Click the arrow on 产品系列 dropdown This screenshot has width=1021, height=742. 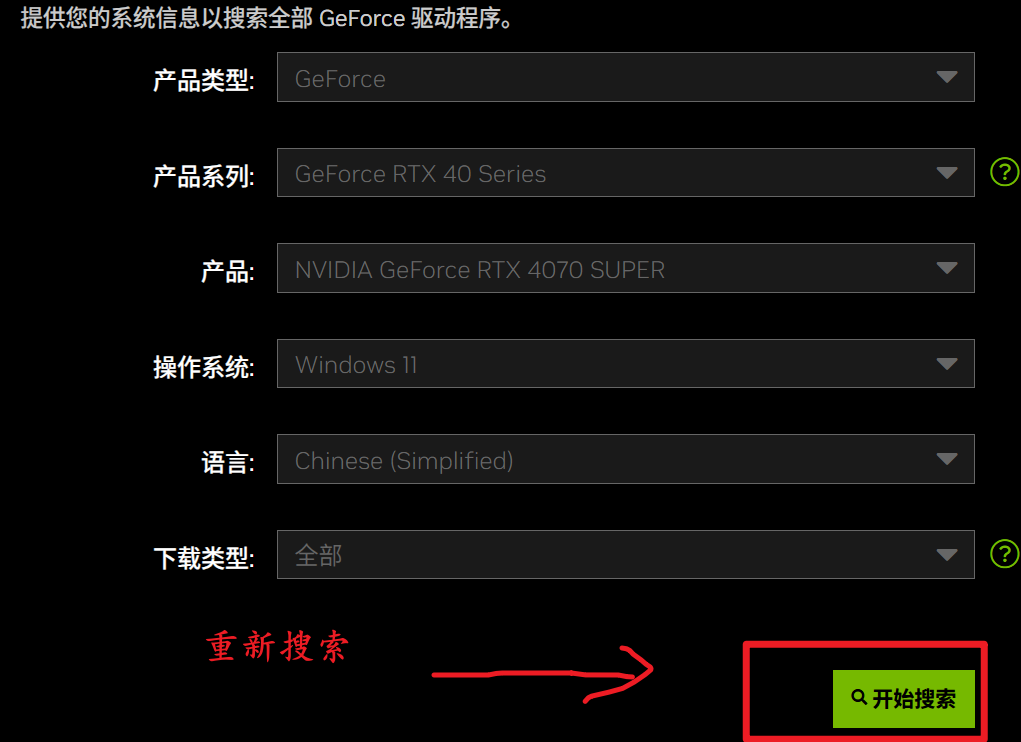946,173
